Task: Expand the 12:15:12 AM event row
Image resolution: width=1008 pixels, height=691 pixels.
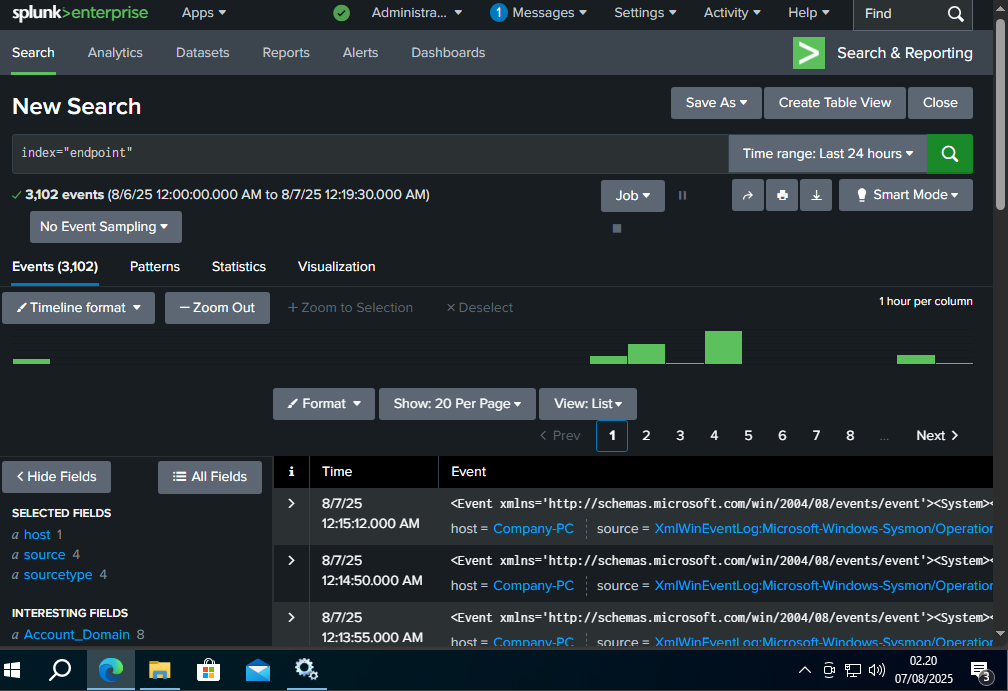Action: pyautogui.click(x=291, y=503)
